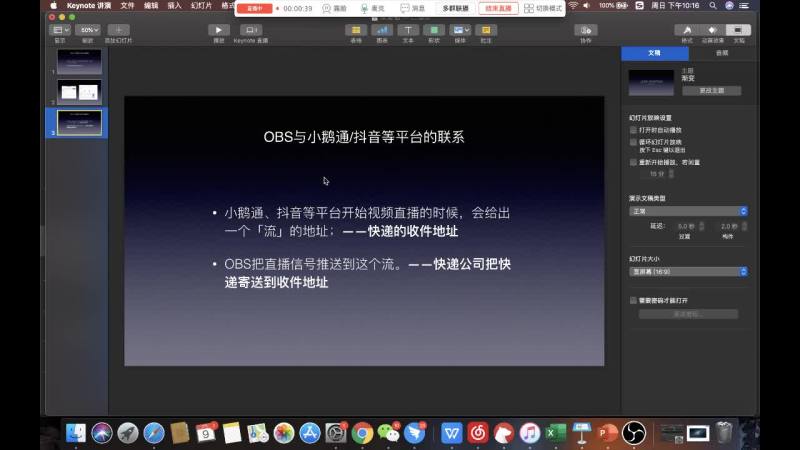Select slide 2 thumbnail in navigator
This screenshot has height=450, width=800.
point(79,92)
